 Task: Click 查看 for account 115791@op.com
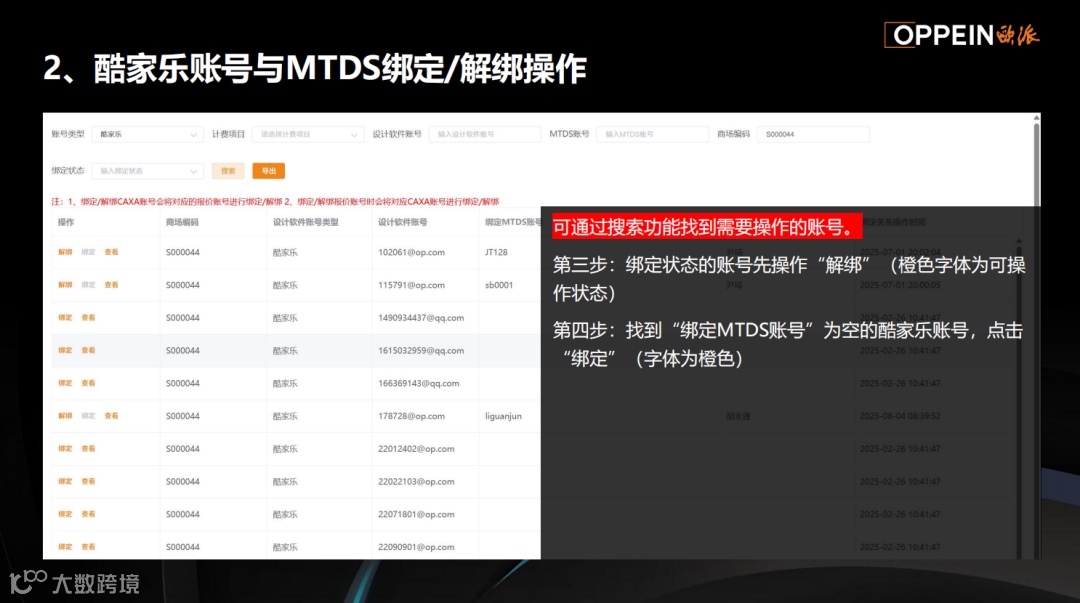pyautogui.click(x=112, y=285)
